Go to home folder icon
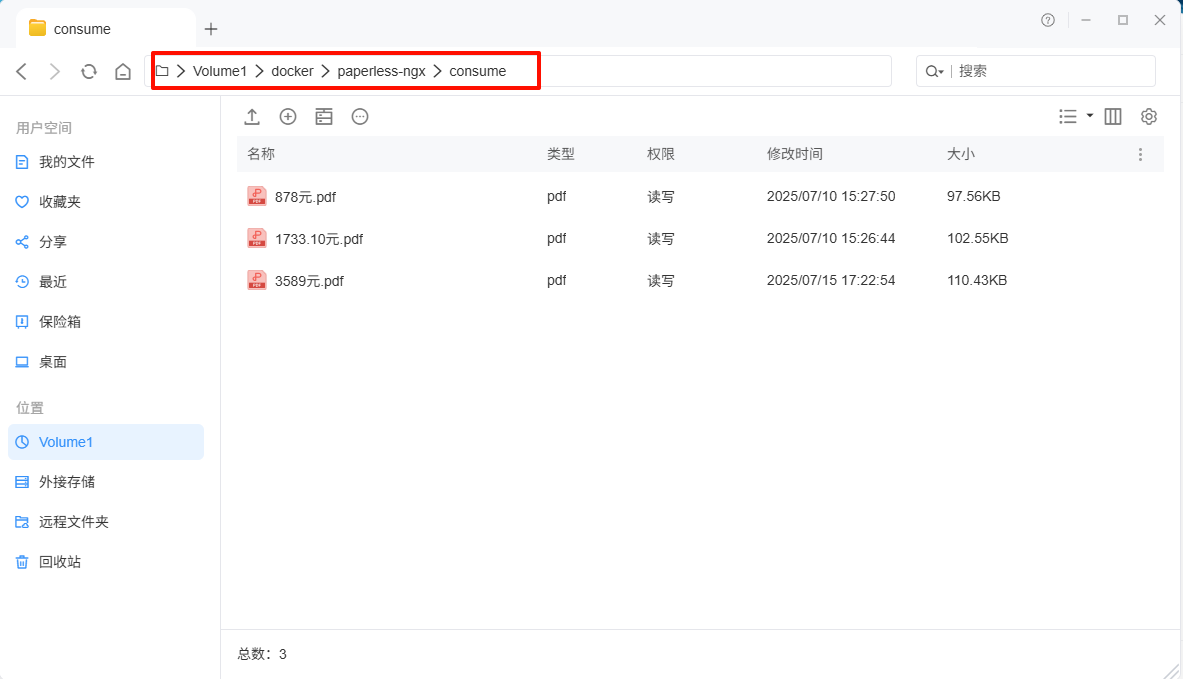Viewport: 1183px width, 679px height. (123, 72)
